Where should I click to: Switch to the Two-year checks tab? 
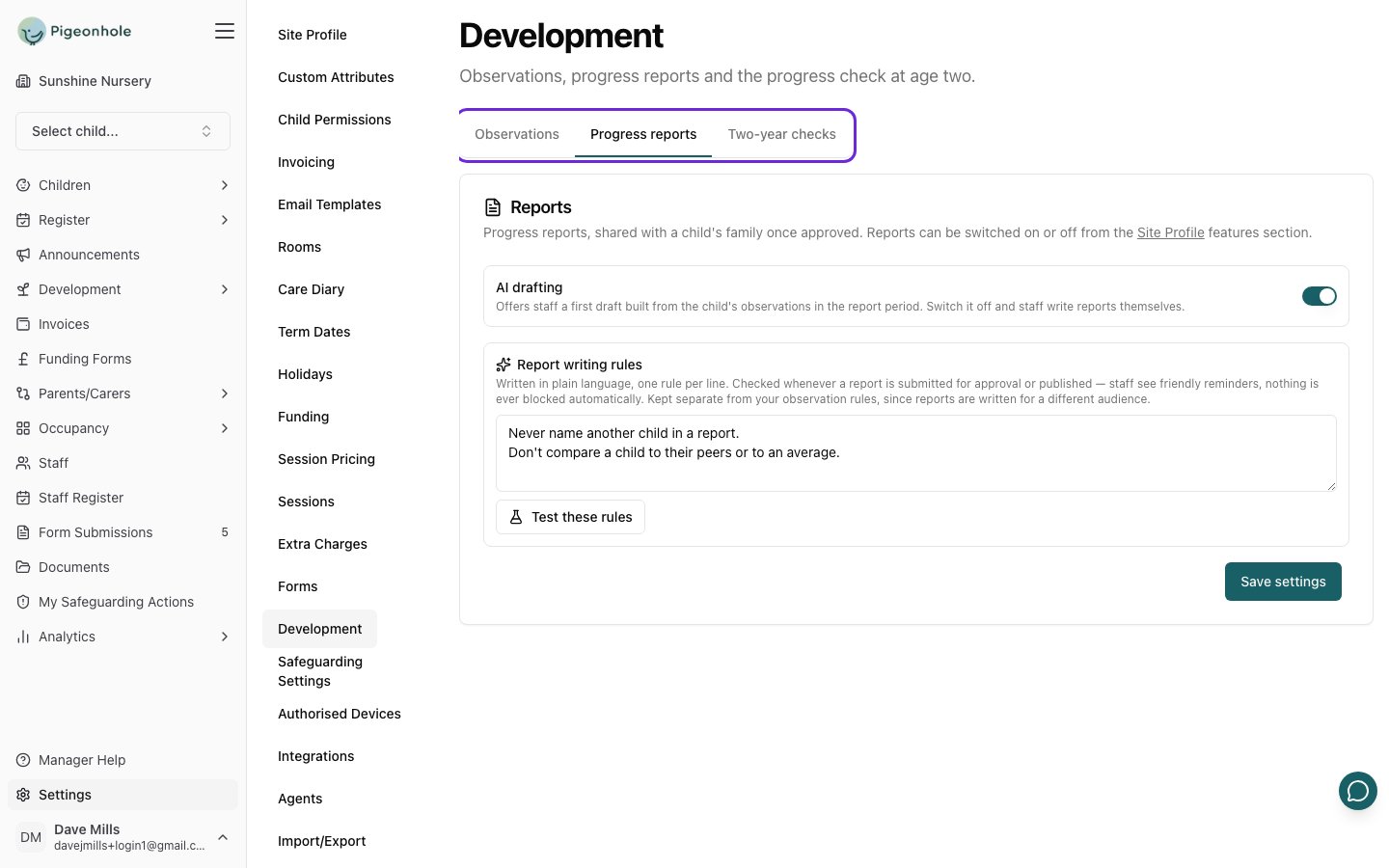click(782, 134)
